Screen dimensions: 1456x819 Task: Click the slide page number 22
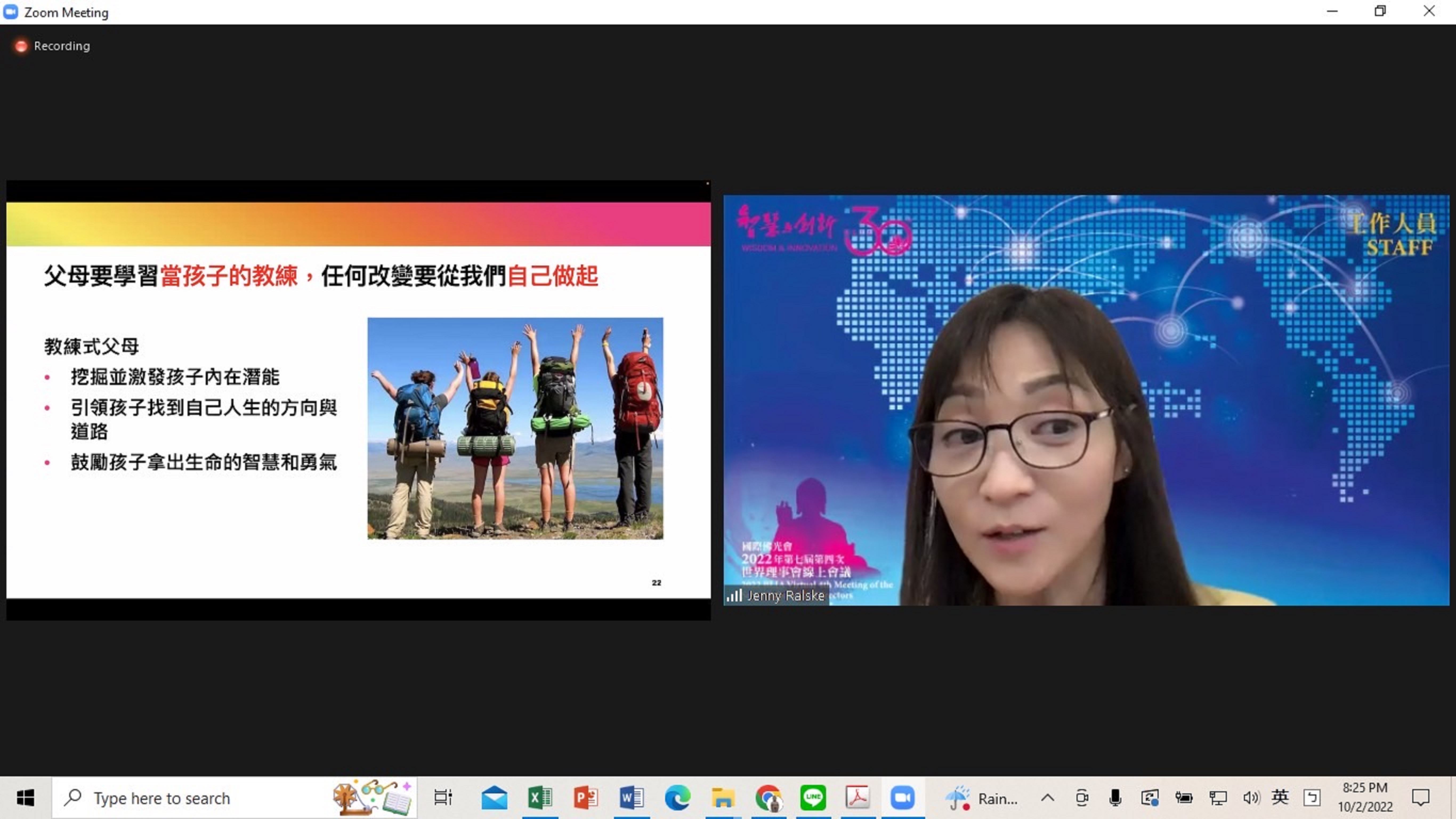click(656, 583)
